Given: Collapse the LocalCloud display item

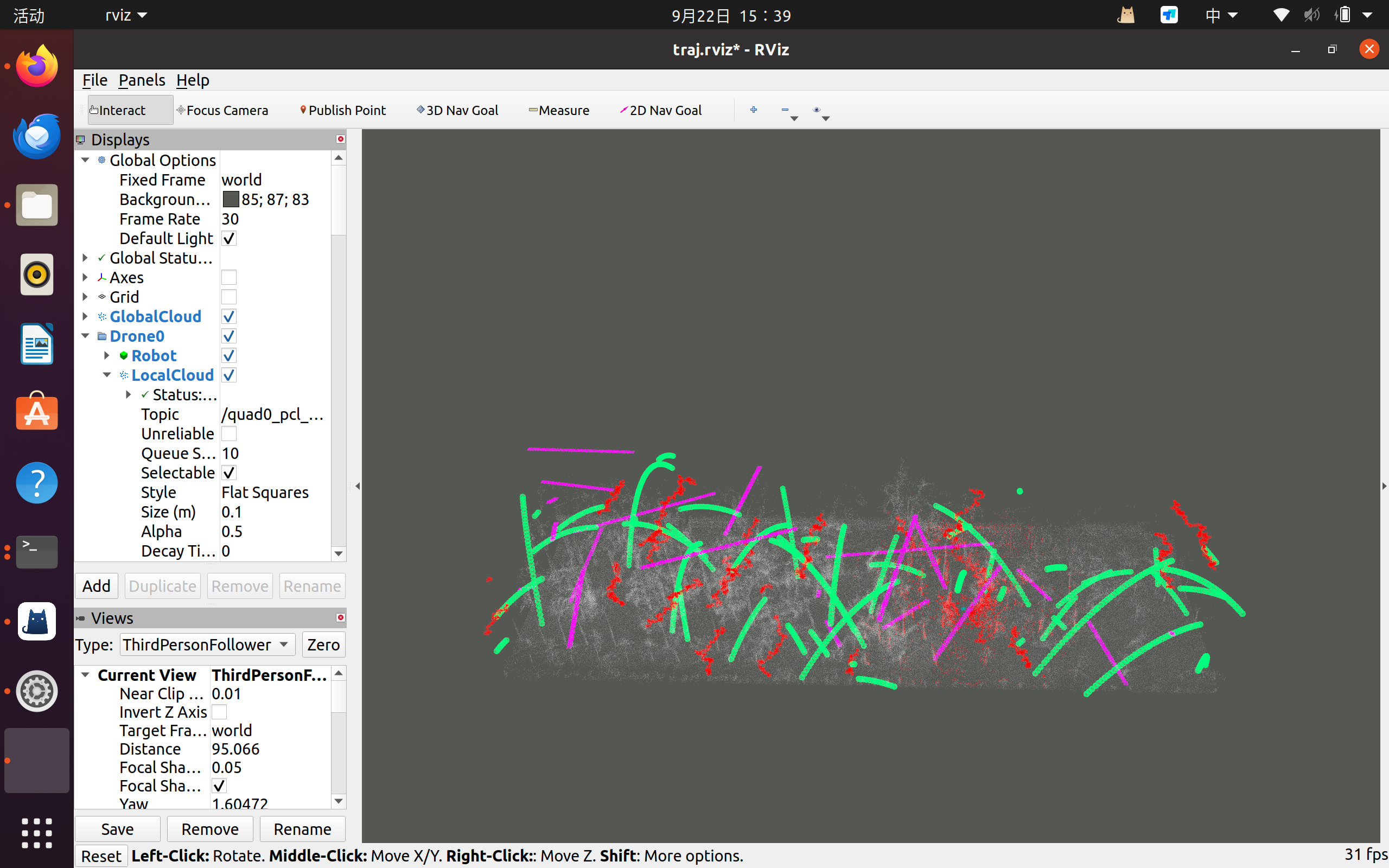Looking at the screenshot, I should tap(107, 375).
